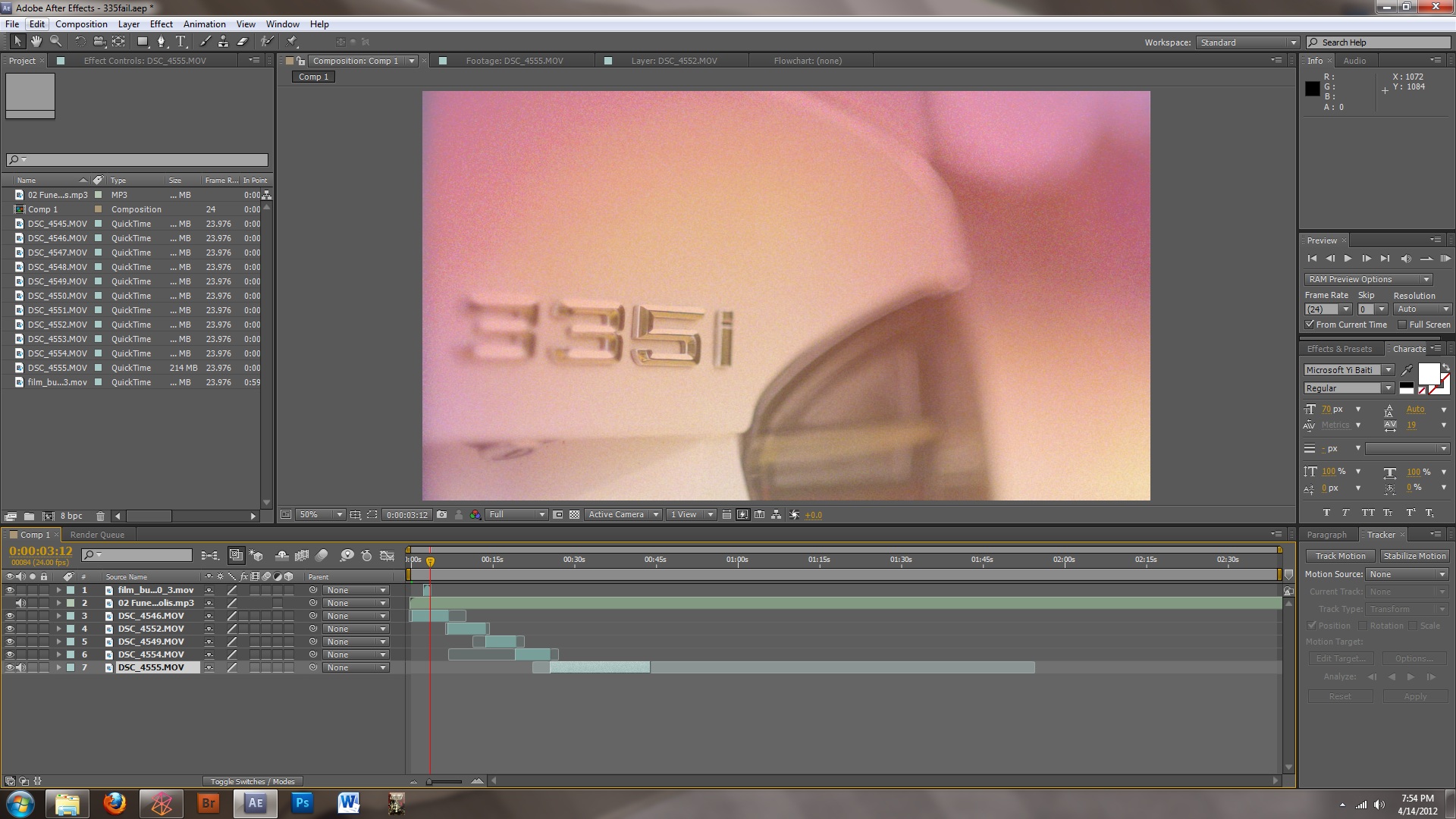Expand the DSC_4555.MOV layer properties

(x=58, y=668)
